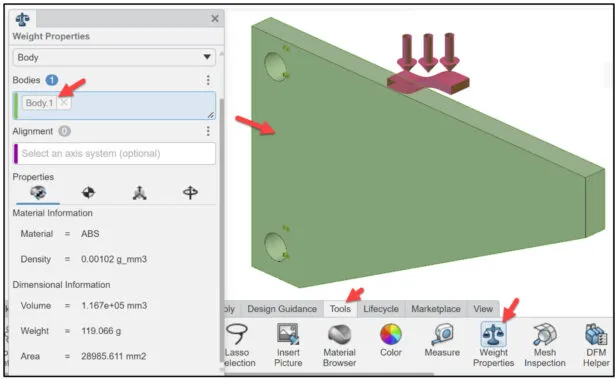Show the principal axes properties tab
This screenshot has height=379, width=615.
pyautogui.click(x=139, y=193)
